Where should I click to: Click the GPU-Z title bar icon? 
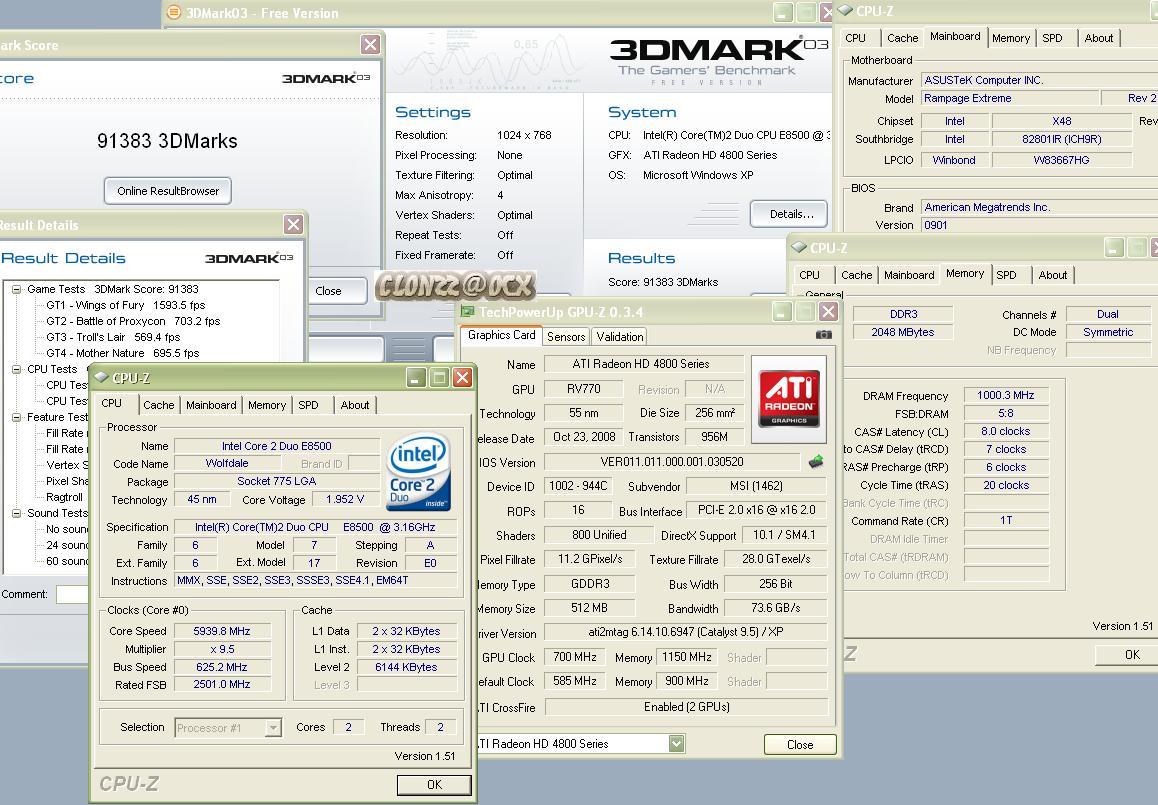(467, 312)
